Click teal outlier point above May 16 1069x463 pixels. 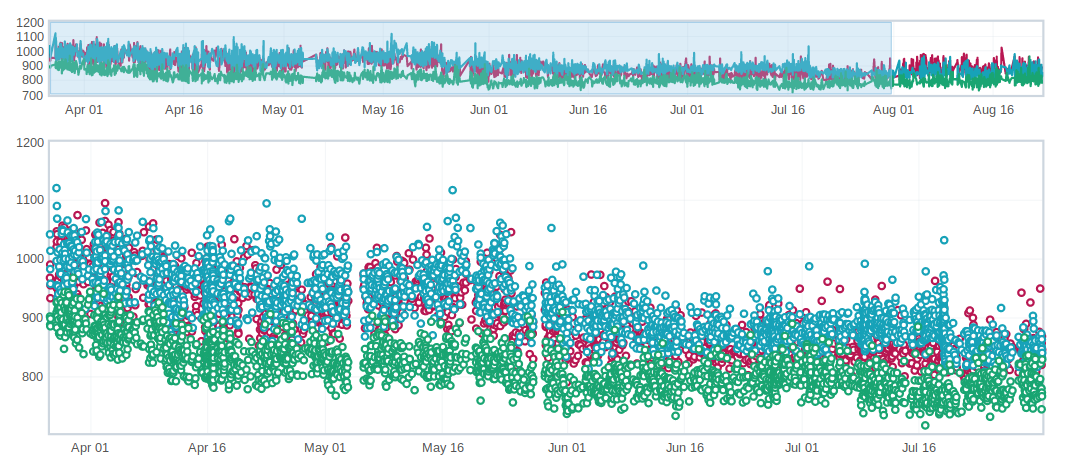(x=453, y=190)
